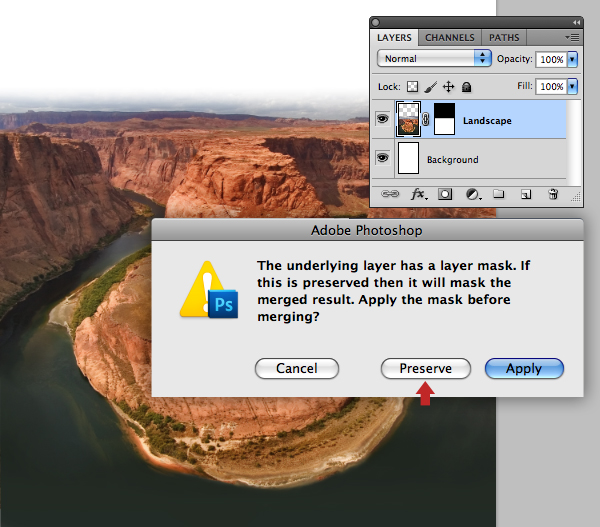
Task: Open the Fill slider arrow
Action: pos(572,86)
